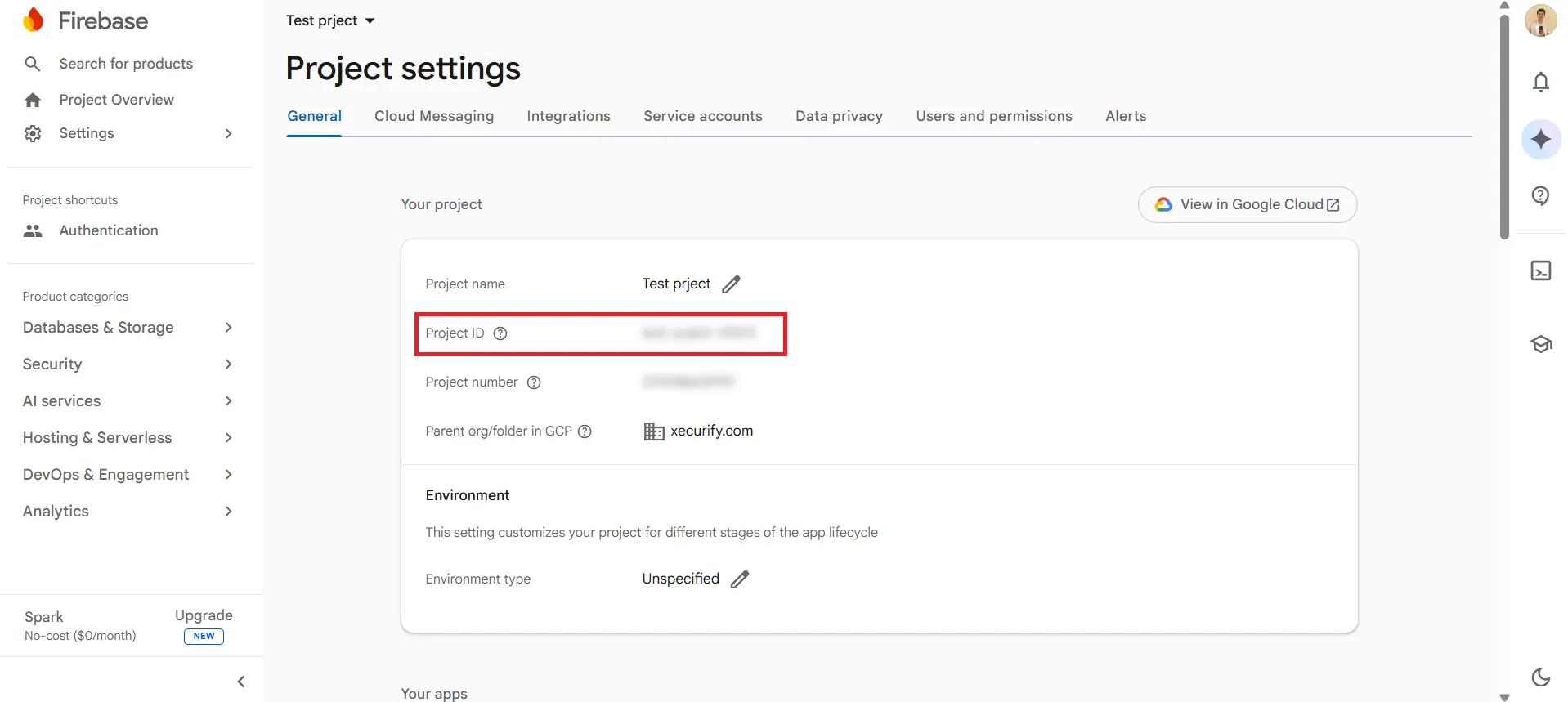Click the Unspecified environment value
Screen dimensions: 1568x702
(x=681, y=579)
